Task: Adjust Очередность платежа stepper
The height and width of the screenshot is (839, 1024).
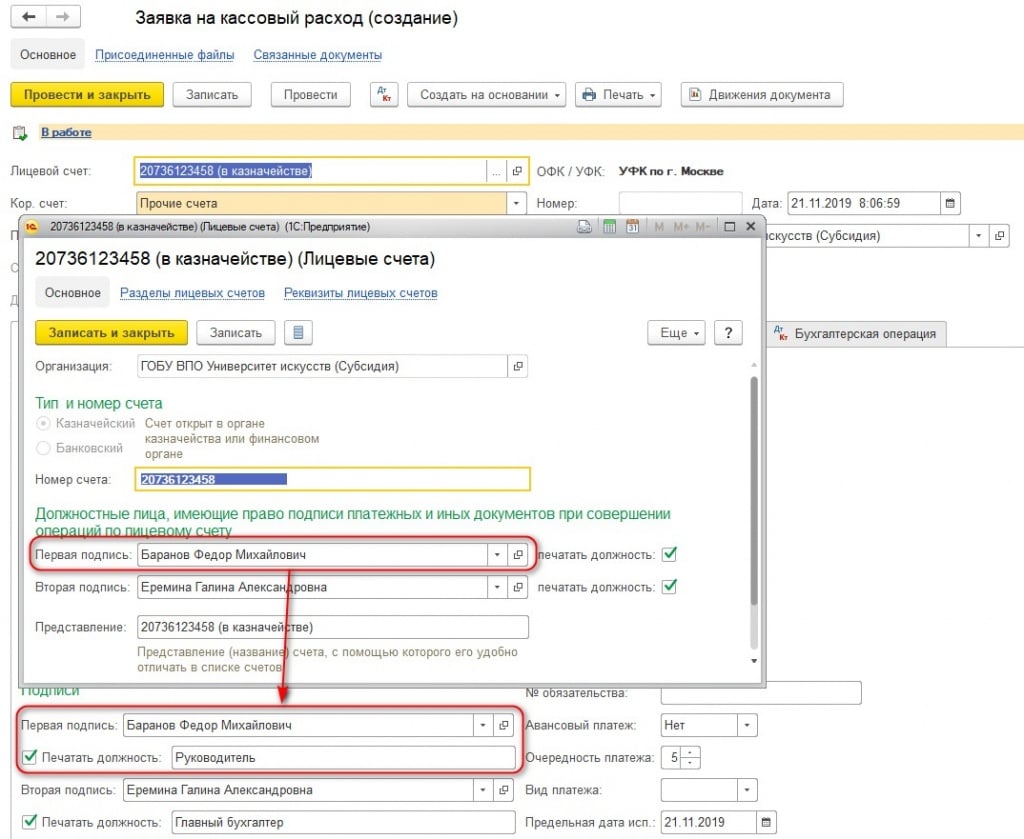Action: click(x=691, y=757)
